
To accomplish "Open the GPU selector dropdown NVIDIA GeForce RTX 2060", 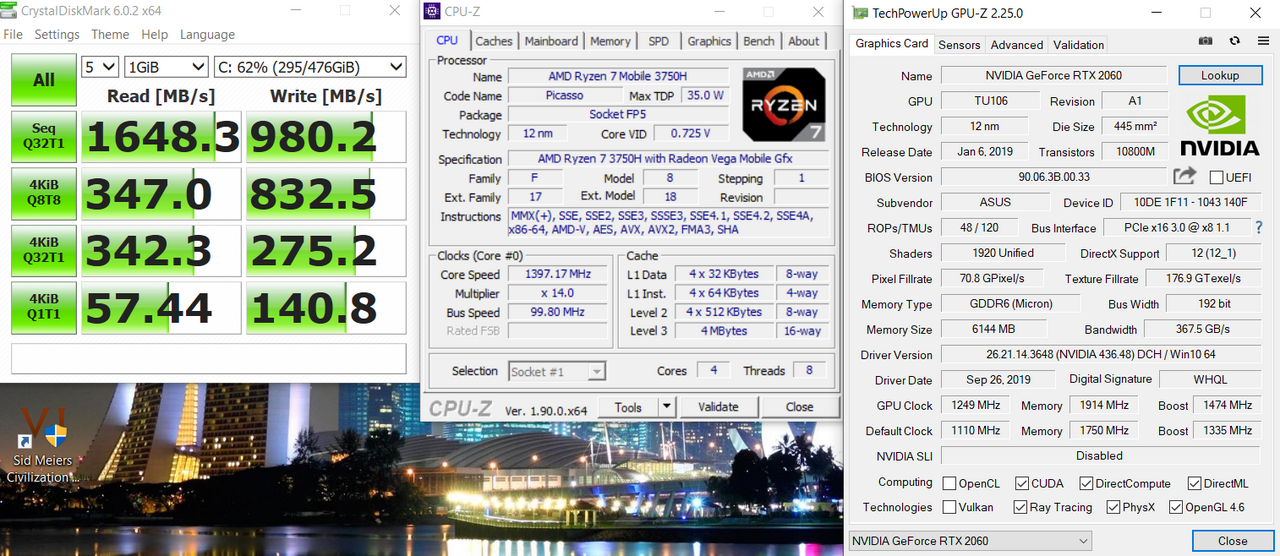I will pos(970,541).
